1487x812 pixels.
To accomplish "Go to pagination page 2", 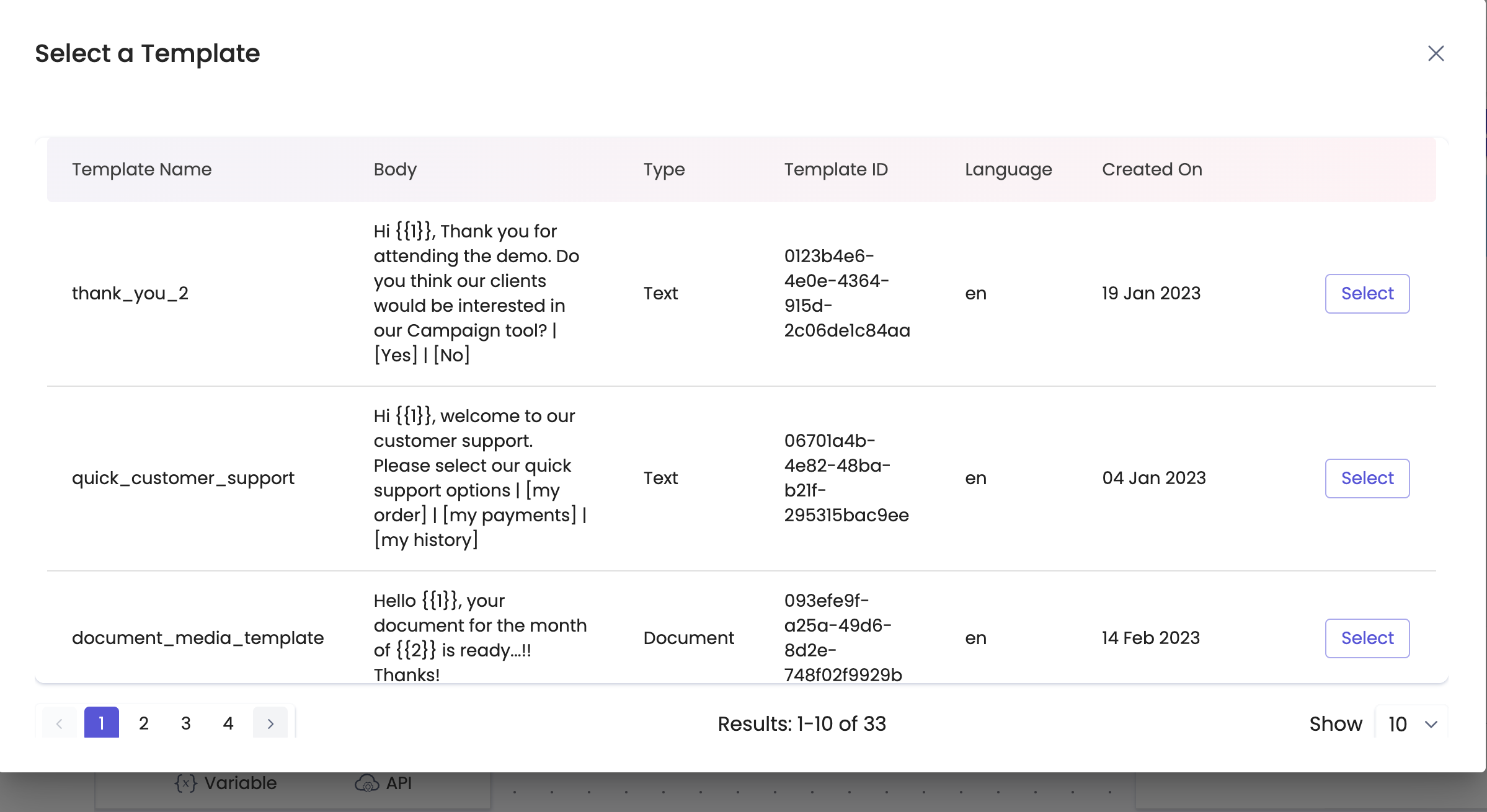I will click(143, 723).
